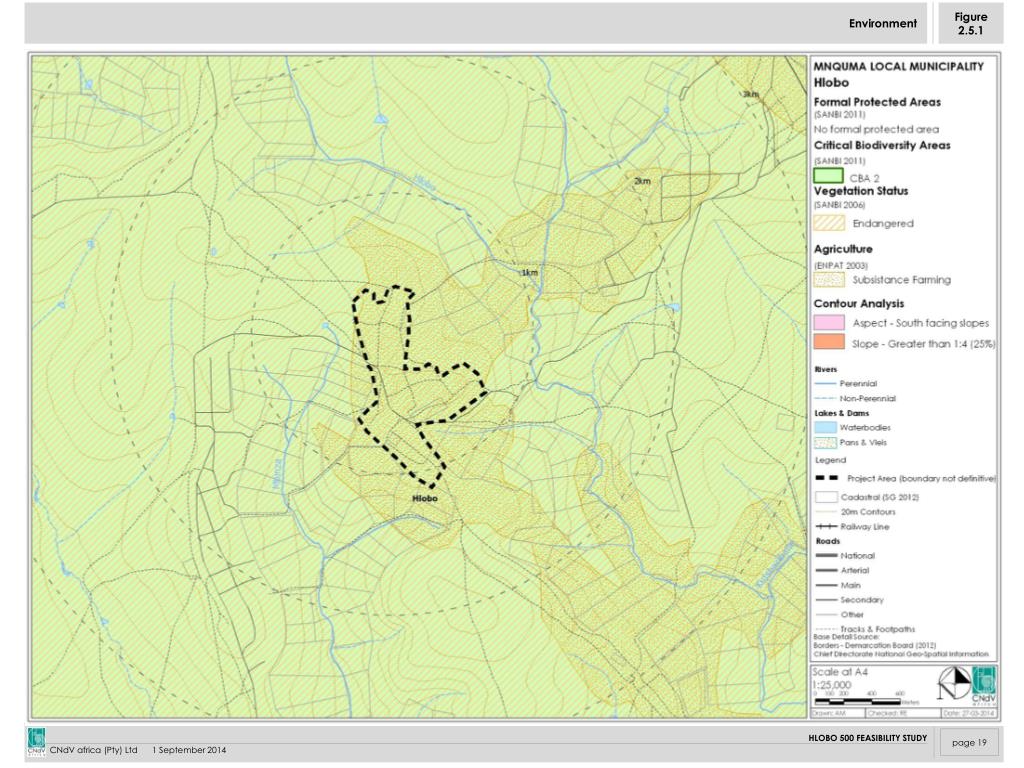Click the Roads legend heading
This screenshot has width=1024, height=768.
pos(828,541)
